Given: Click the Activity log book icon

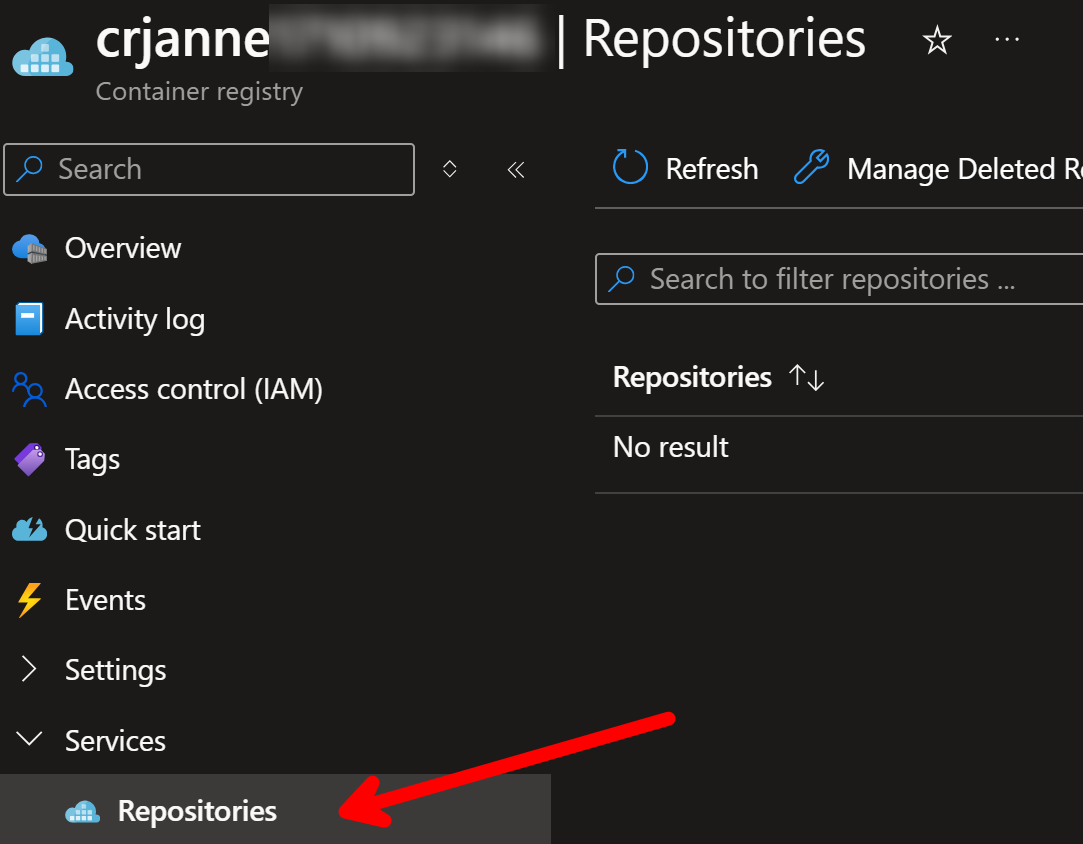Looking at the screenshot, I should click(29, 319).
